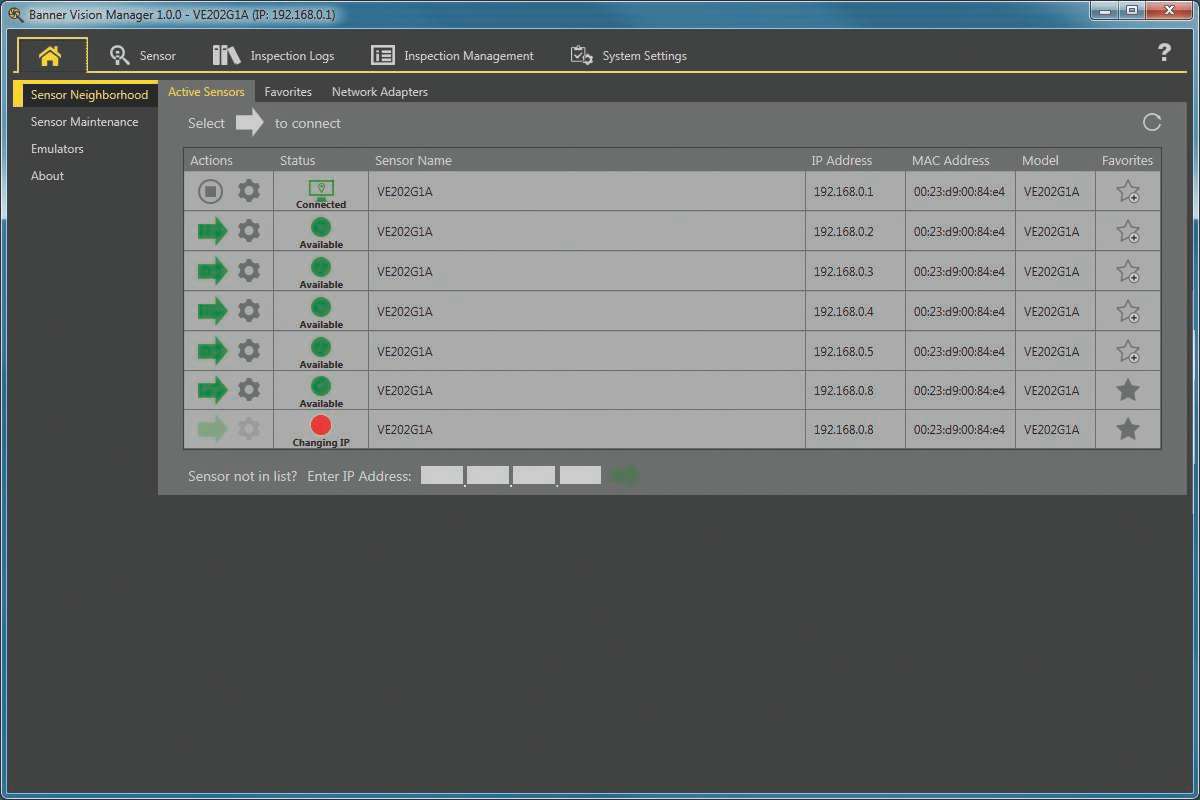
Task: Remove sensor 192.168.0.8 from favorites
Action: coord(1127,390)
